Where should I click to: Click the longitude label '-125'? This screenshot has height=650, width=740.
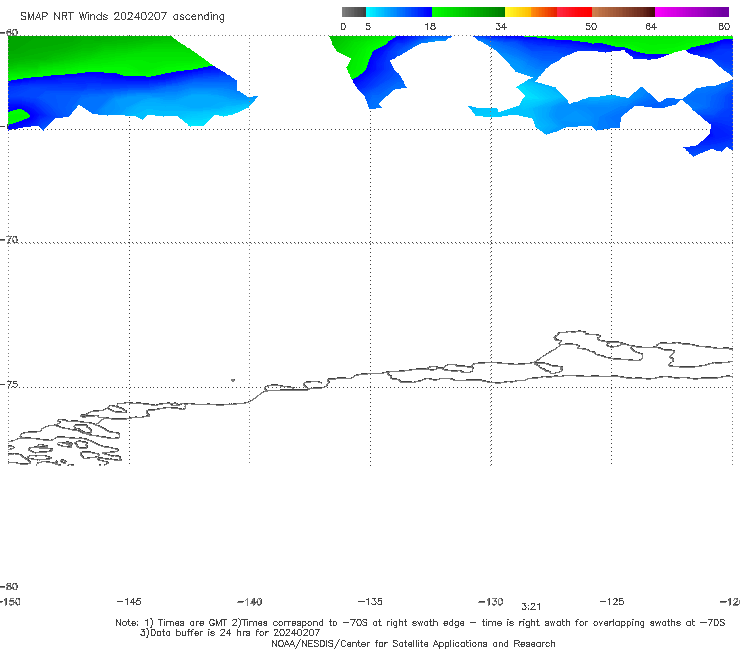pyautogui.click(x=612, y=601)
